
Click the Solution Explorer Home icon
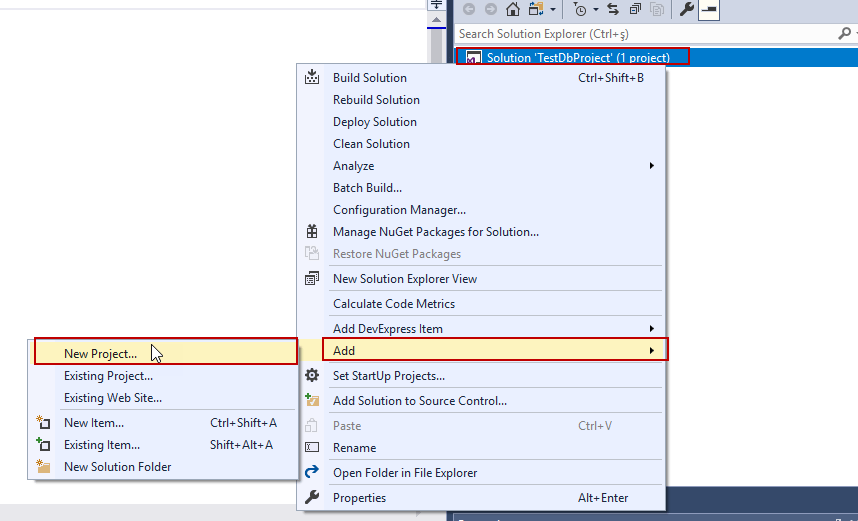513,9
